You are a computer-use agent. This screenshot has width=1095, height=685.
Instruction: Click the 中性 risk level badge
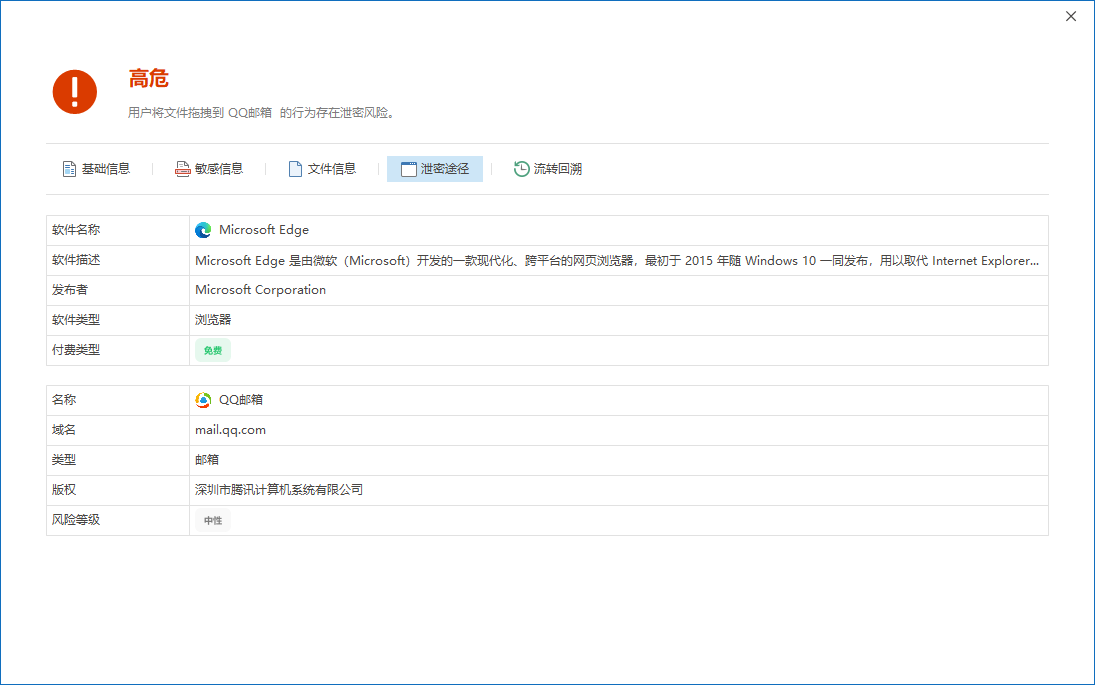pyautogui.click(x=213, y=521)
